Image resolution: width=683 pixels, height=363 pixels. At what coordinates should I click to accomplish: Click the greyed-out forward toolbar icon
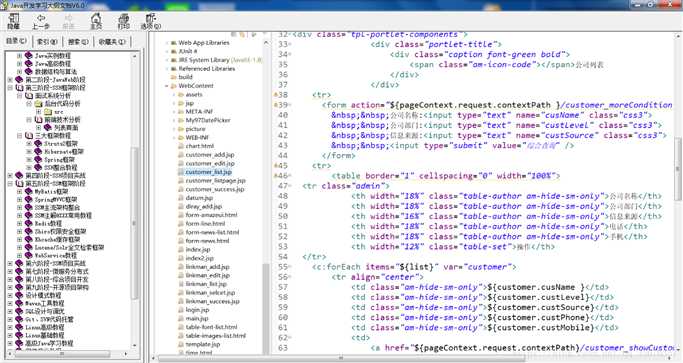pos(68,21)
